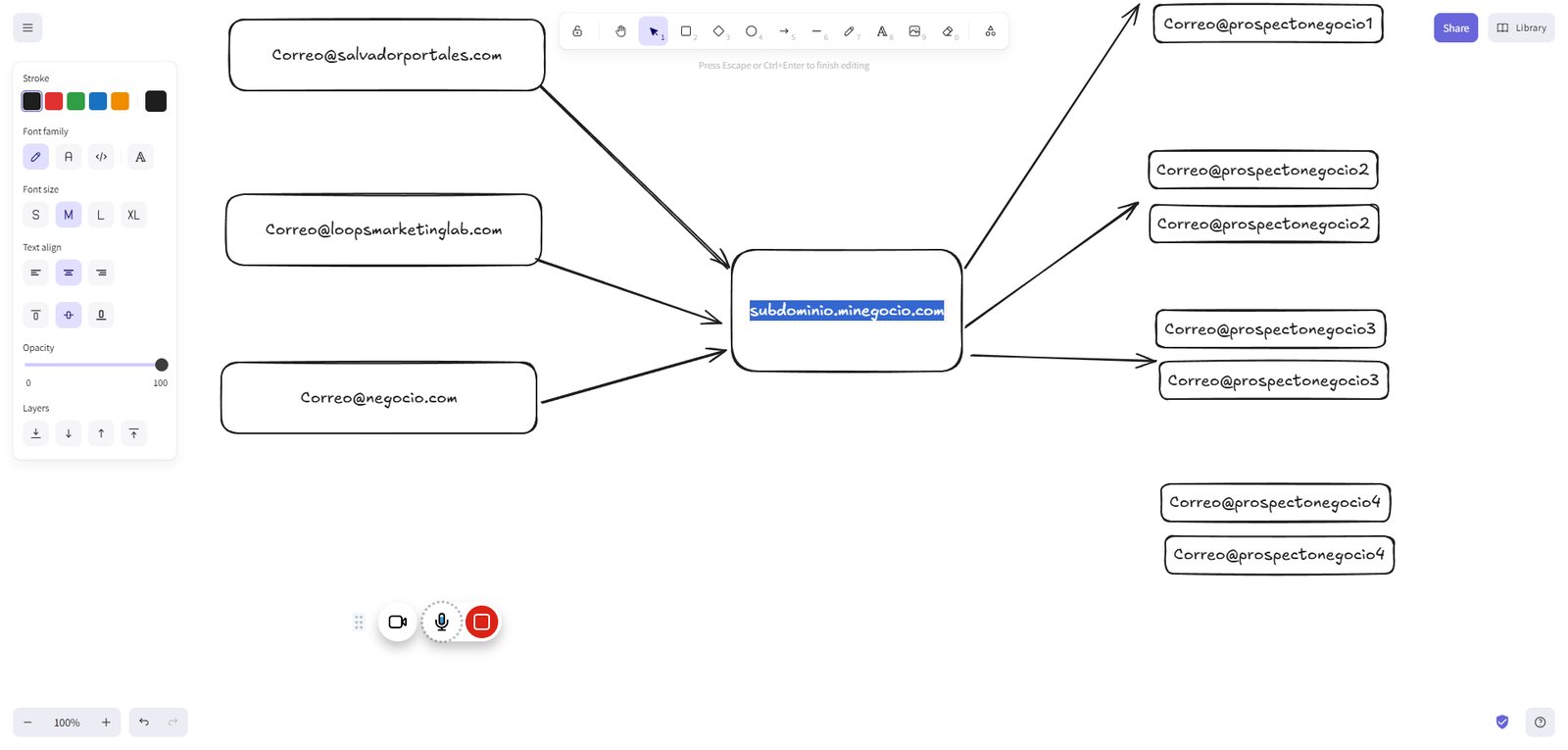
Task: Click the opacity slider handle
Action: (x=162, y=365)
